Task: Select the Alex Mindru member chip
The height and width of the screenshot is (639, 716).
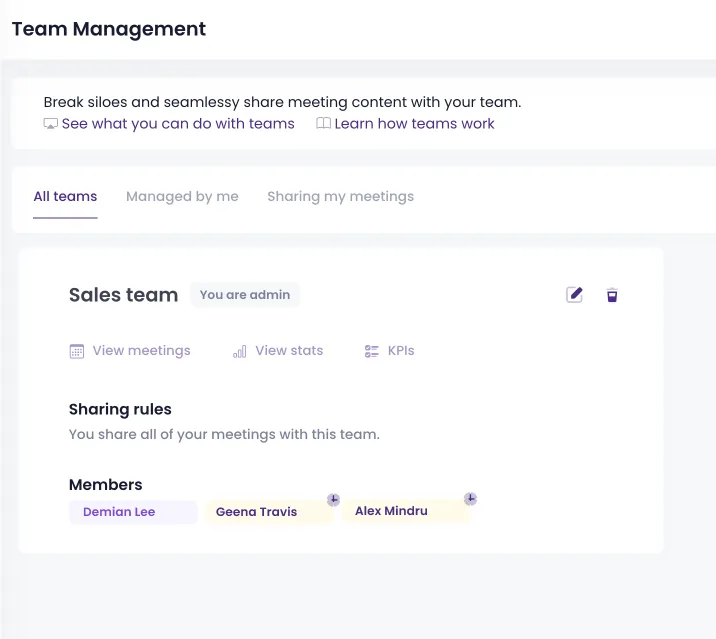Action: [406, 511]
